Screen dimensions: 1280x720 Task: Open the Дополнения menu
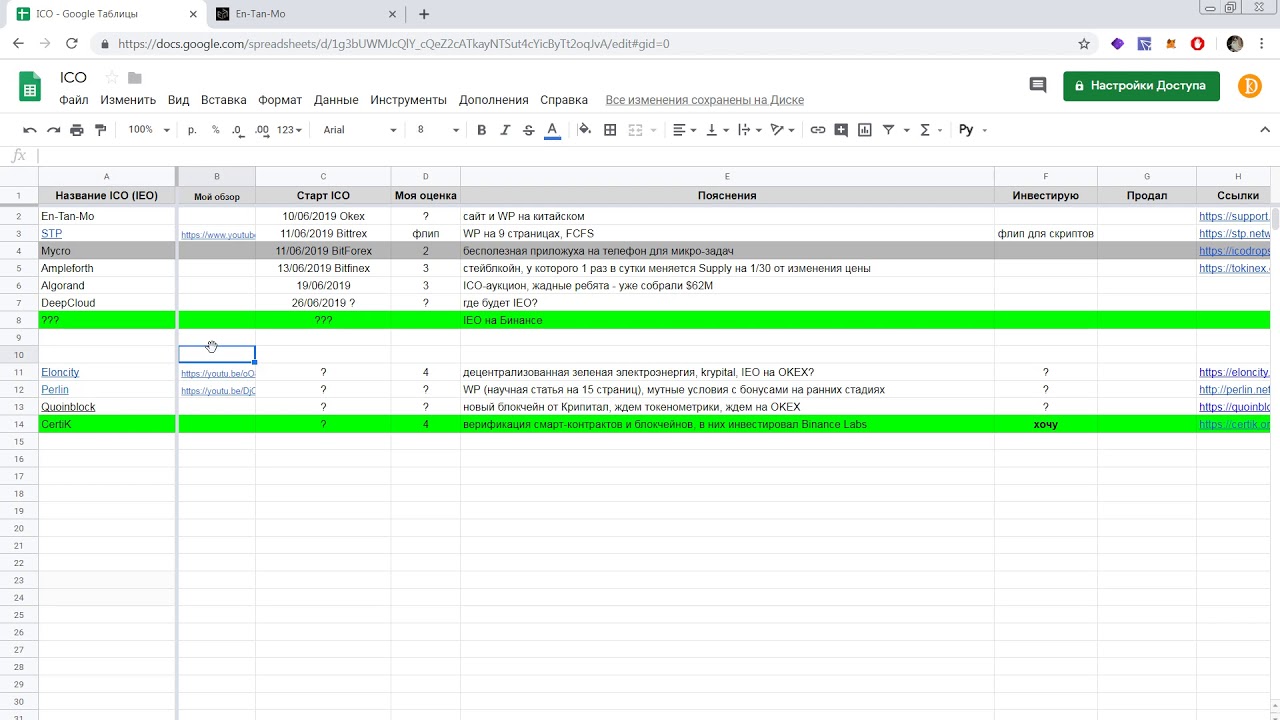(493, 100)
